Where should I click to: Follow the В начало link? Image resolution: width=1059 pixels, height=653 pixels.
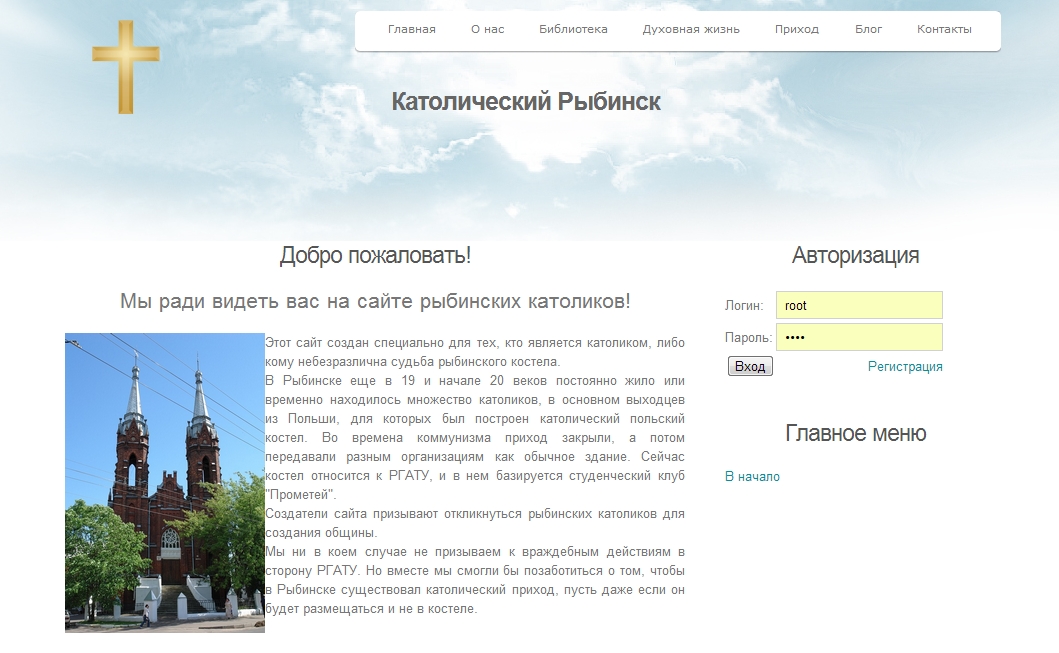click(752, 477)
